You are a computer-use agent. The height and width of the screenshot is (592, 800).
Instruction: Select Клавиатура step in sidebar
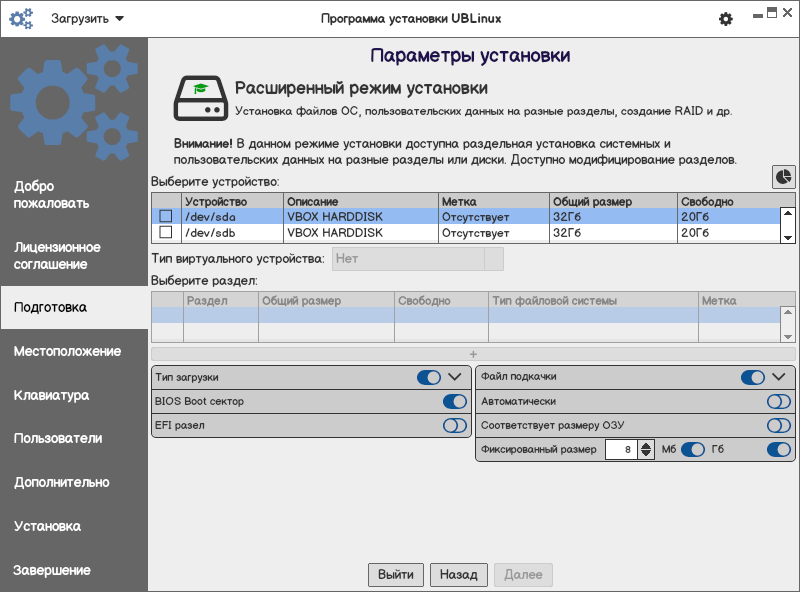[x=51, y=395]
